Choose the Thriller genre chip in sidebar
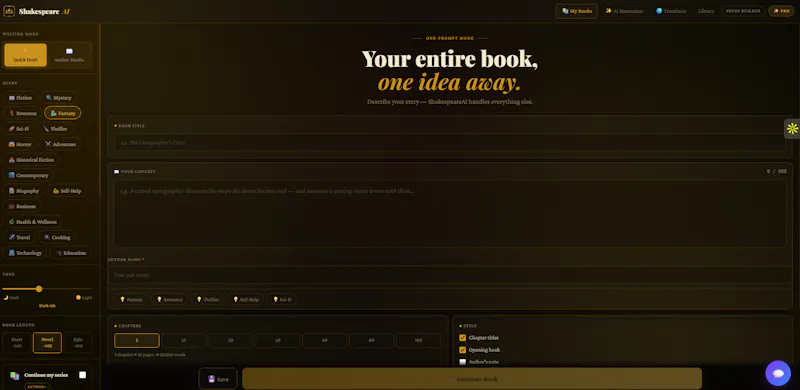The width and height of the screenshot is (800, 390). pos(55,129)
